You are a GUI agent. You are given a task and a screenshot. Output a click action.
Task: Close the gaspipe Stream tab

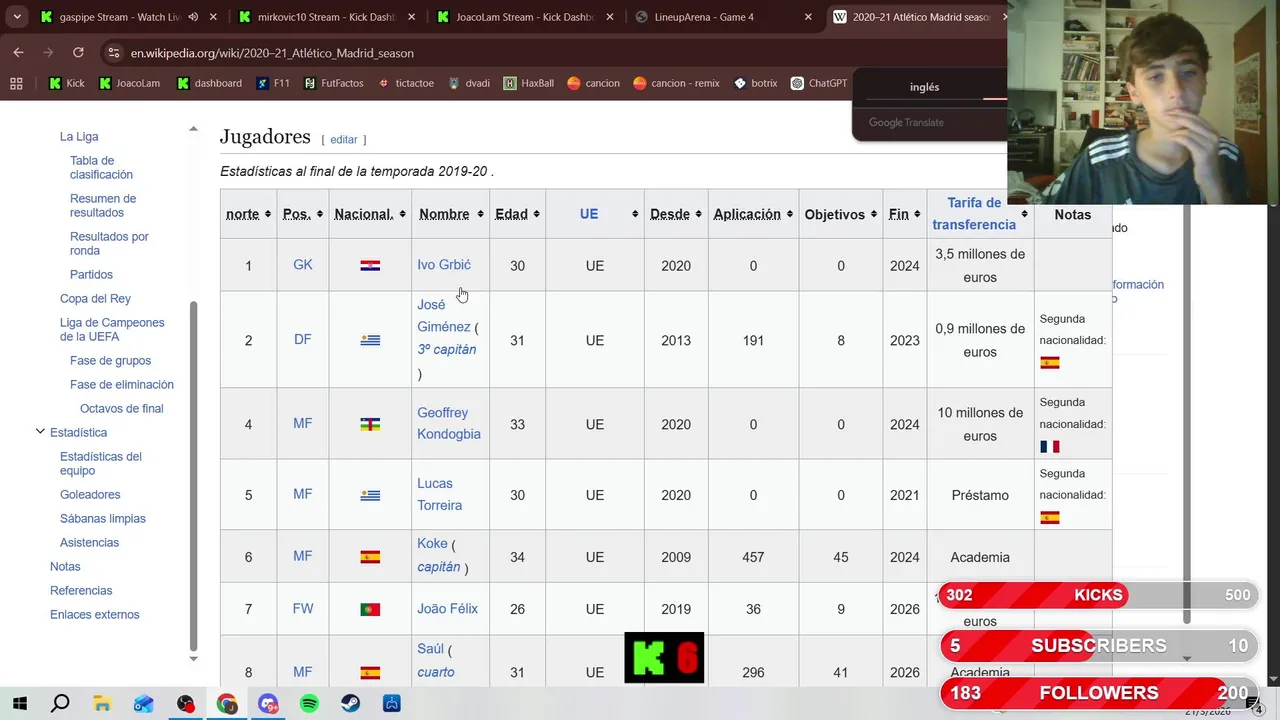point(212,17)
